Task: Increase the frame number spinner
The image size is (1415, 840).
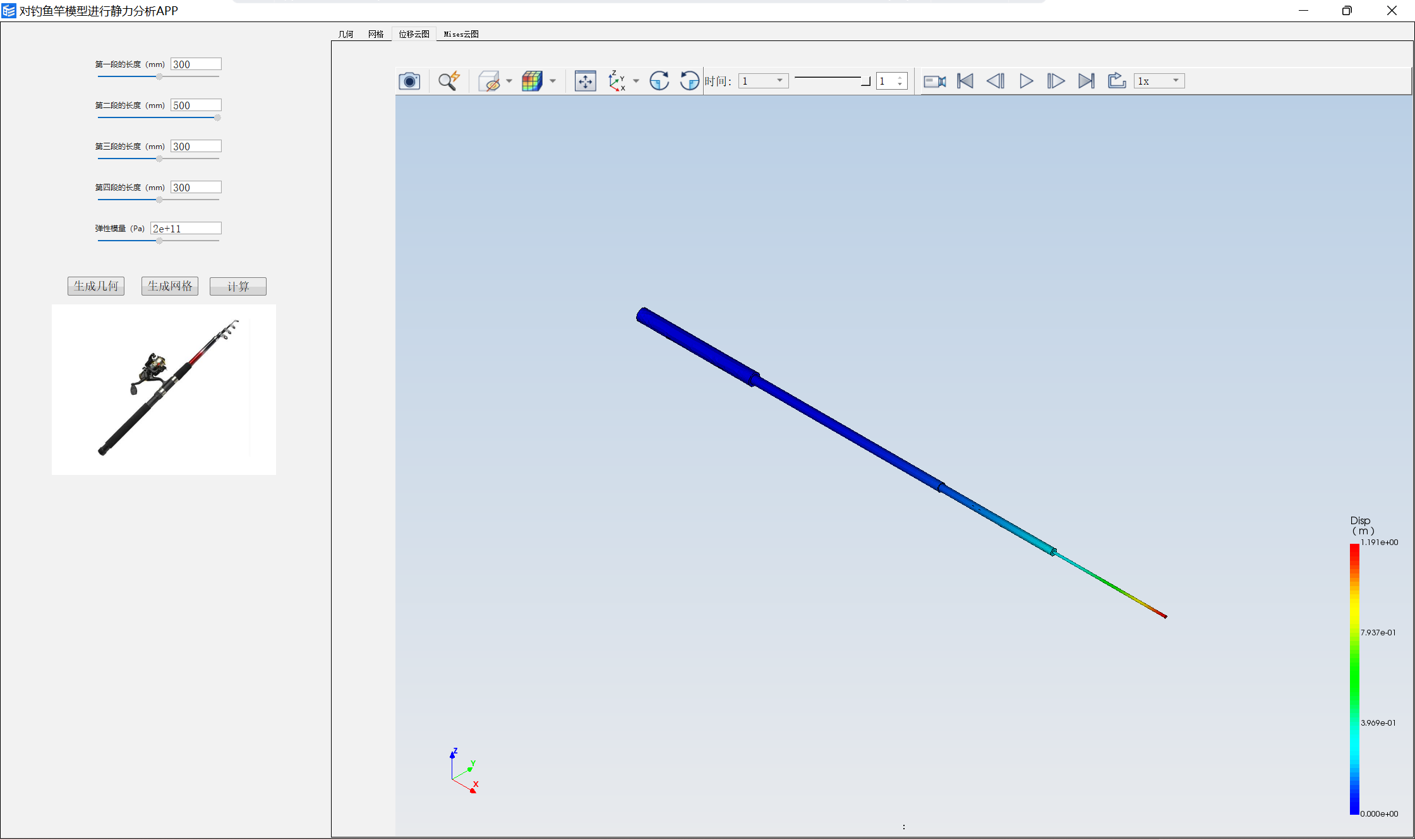Action: coord(900,77)
